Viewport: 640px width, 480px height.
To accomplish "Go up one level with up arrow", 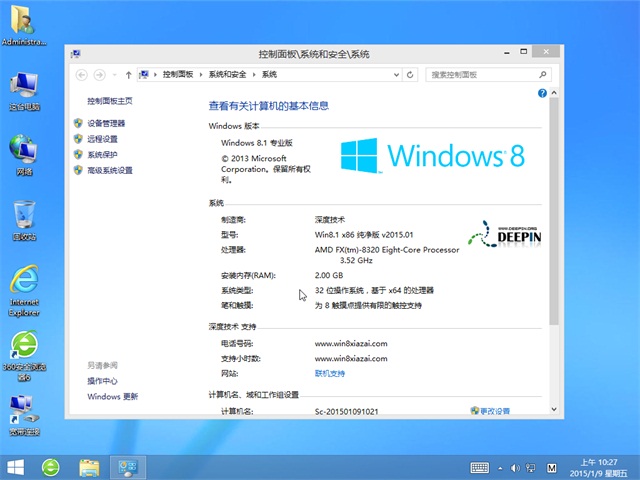I will 128,74.
